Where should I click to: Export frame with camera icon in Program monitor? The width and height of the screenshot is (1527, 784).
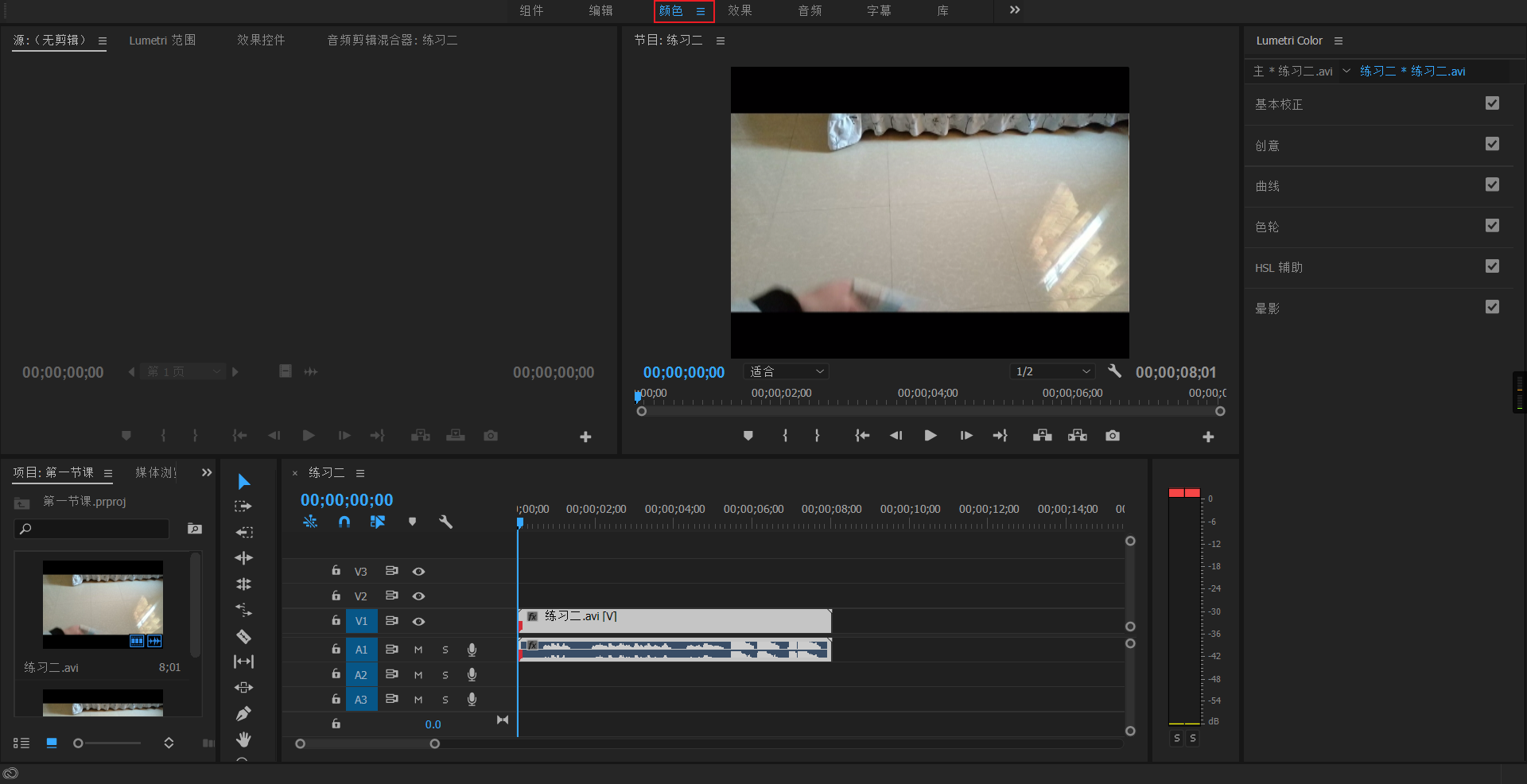tap(1113, 436)
